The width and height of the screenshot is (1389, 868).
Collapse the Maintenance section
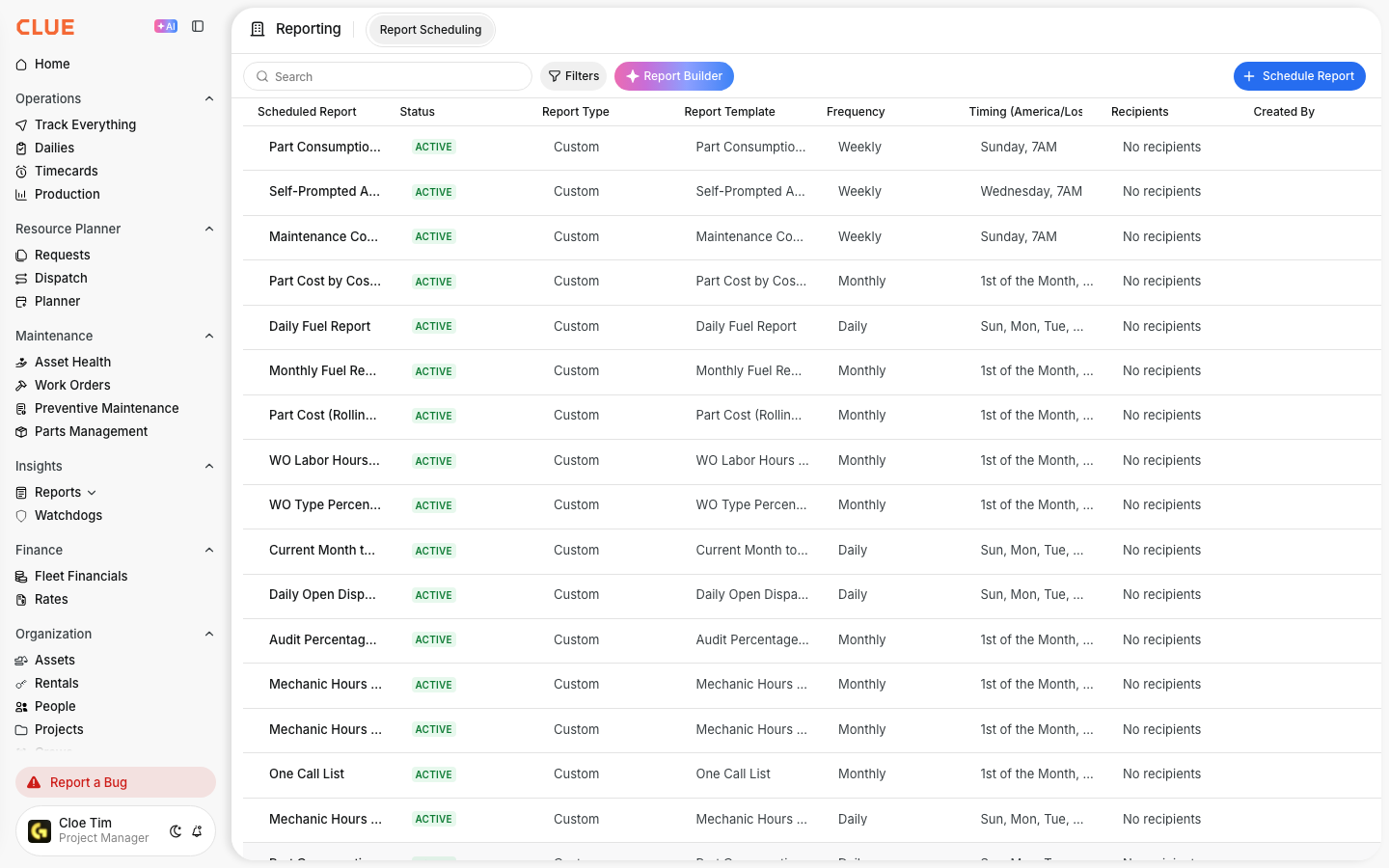pyautogui.click(x=209, y=336)
